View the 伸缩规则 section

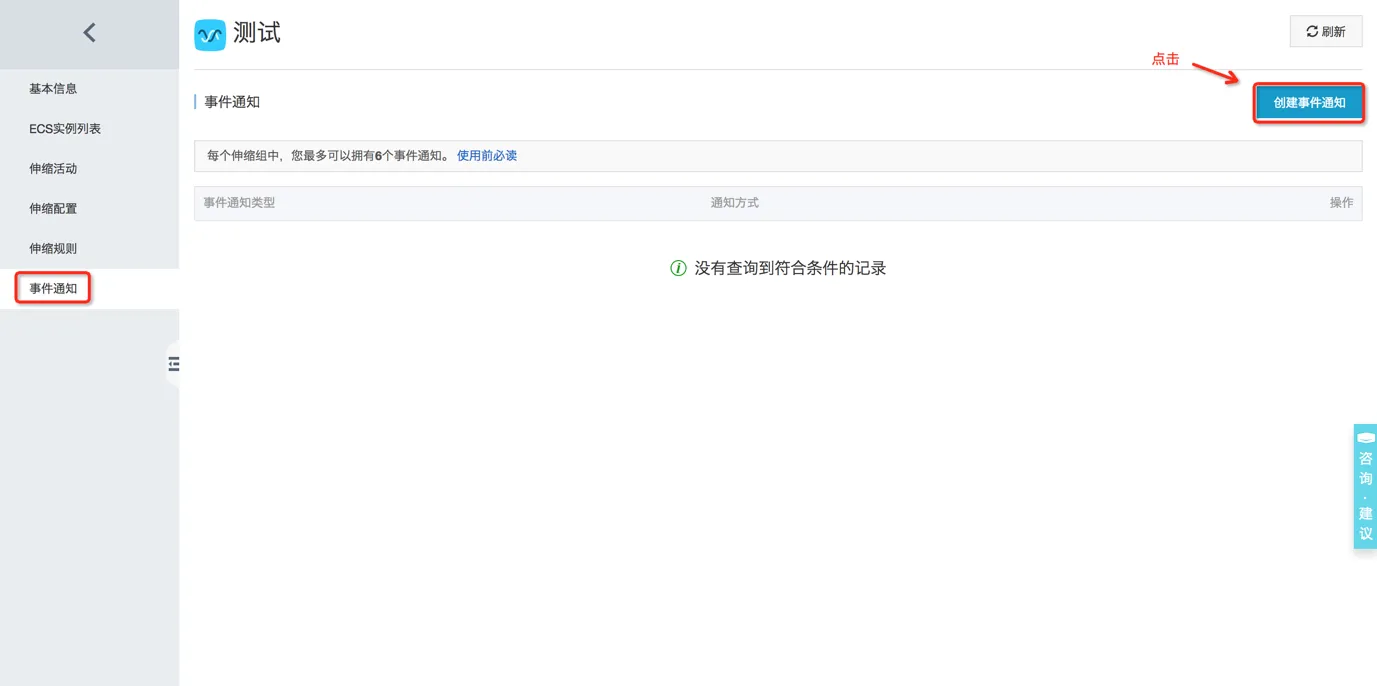pyautogui.click(x=51, y=248)
